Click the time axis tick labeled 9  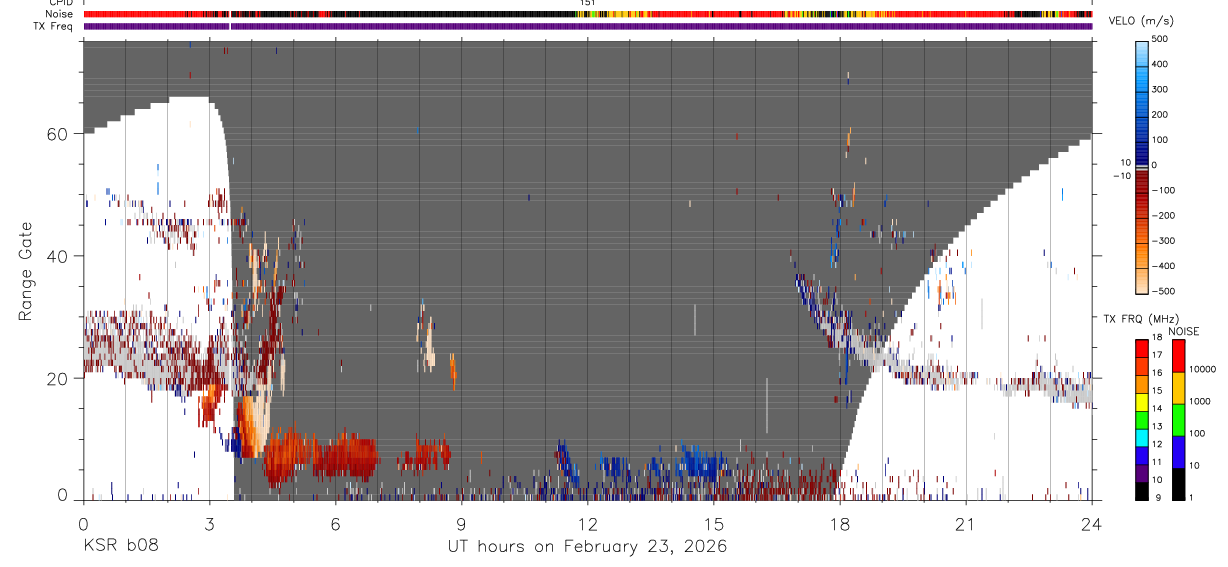tap(461, 524)
